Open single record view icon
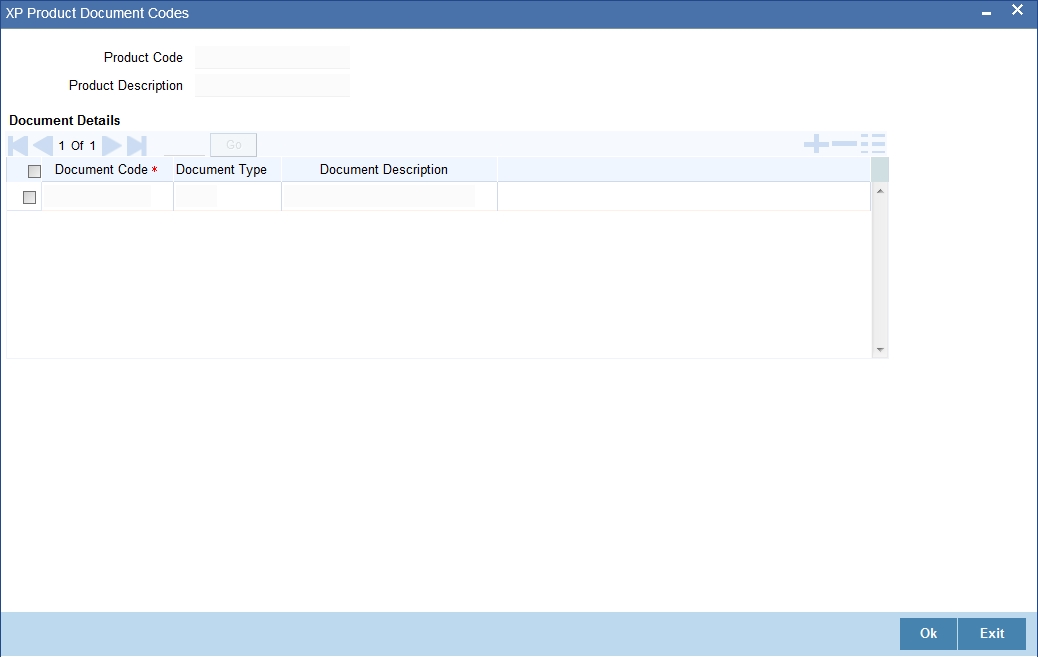Viewport: 1038px width, 658px height. pos(873,144)
